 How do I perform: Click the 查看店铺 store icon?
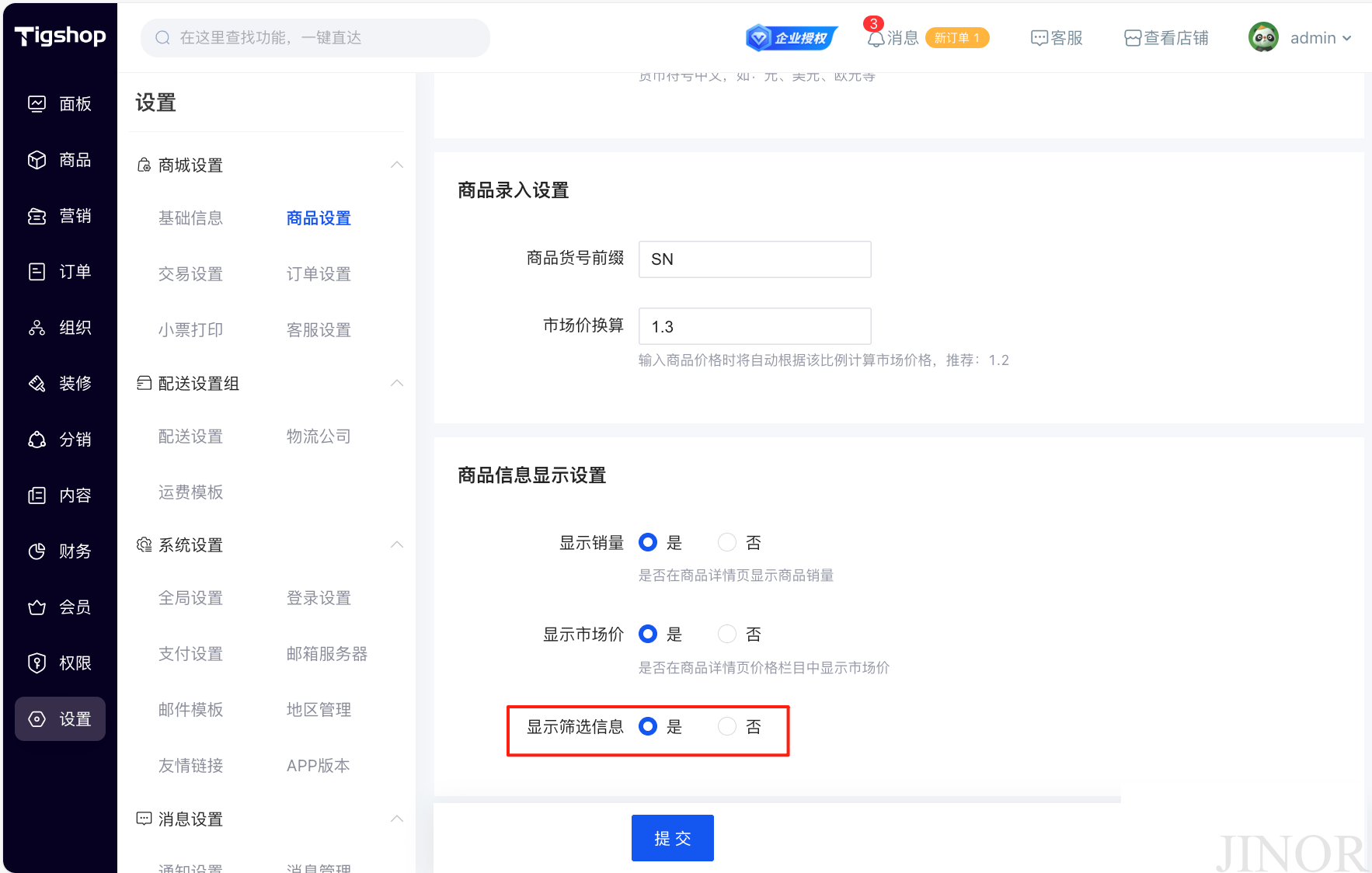(1133, 38)
